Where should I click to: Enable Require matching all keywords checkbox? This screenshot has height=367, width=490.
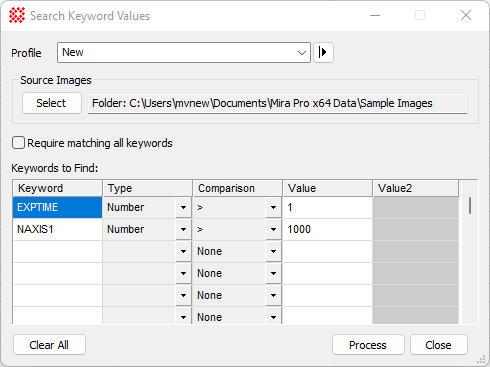18,143
